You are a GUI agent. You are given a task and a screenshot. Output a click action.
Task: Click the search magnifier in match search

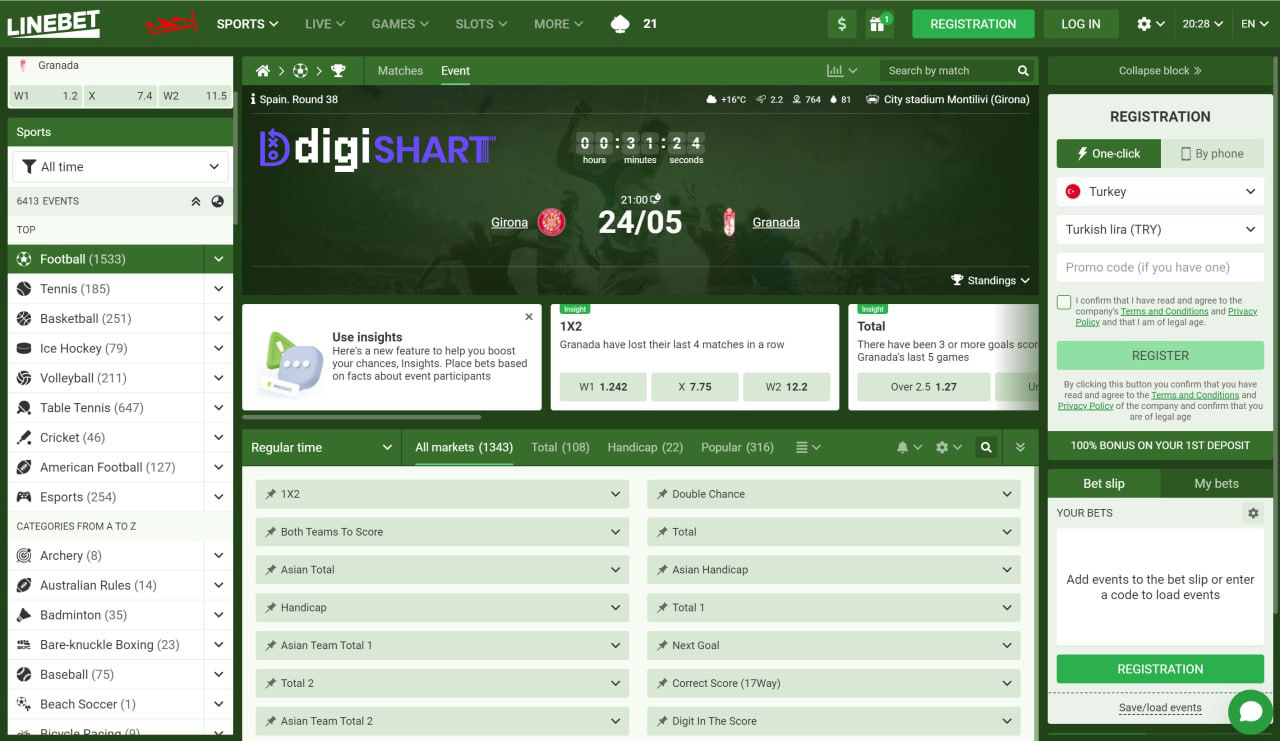point(1023,71)
